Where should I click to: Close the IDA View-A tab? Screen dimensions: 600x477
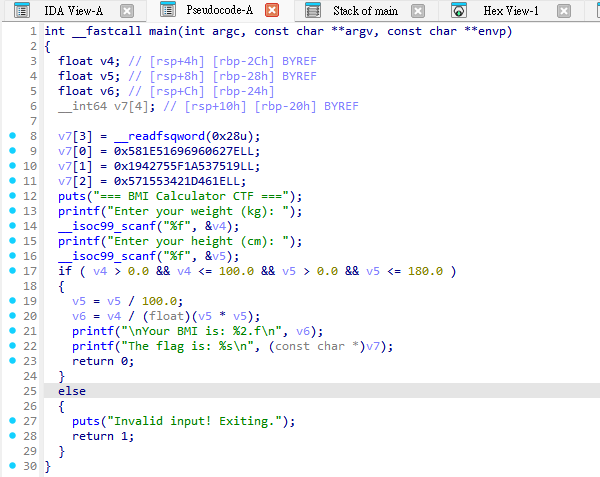click(127, 11)
